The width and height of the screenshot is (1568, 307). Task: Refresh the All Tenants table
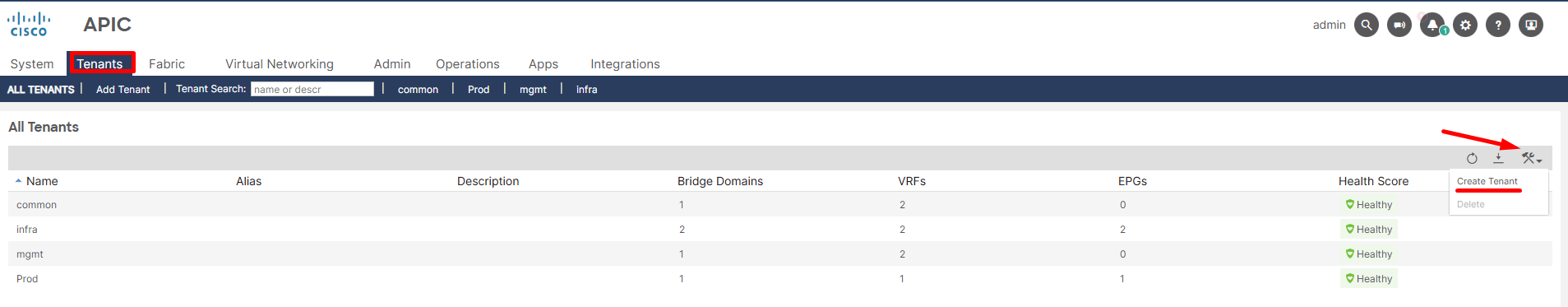point(1472,158)
